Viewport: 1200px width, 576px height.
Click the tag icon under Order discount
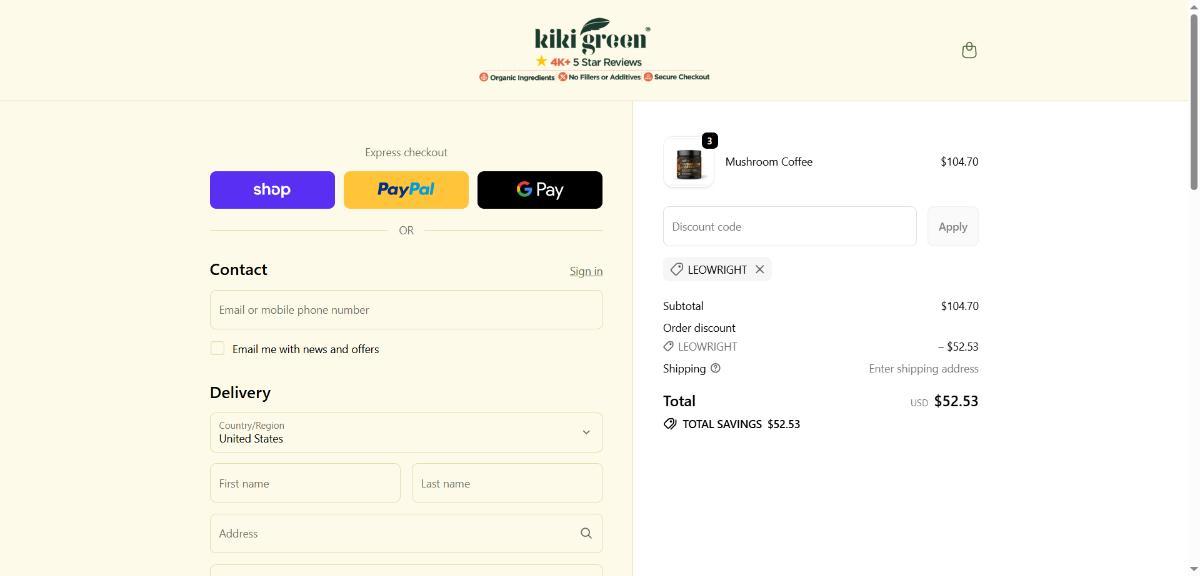point(668,347)
